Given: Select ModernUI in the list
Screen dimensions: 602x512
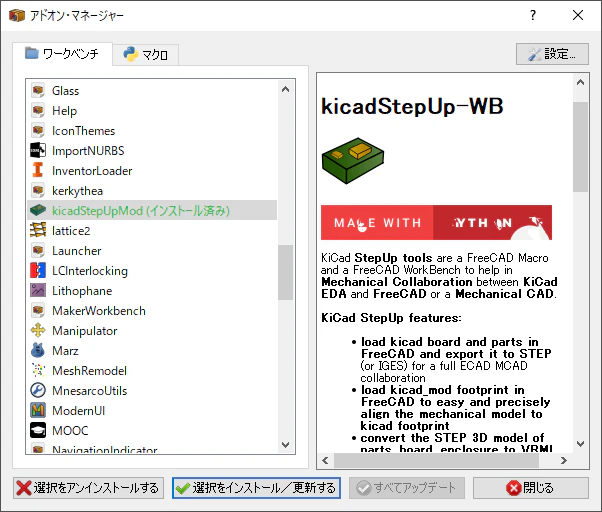Looking at the screenshot, I should [x=152, y=410].
